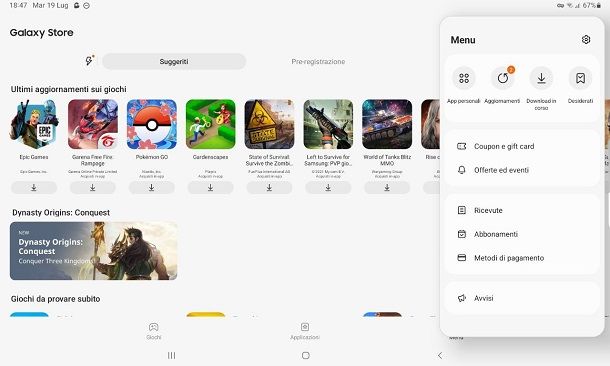Open Aggiornamenti with notification badge
Screen dimensions: 610x366
pyautogui.click(x=502, y=85)
